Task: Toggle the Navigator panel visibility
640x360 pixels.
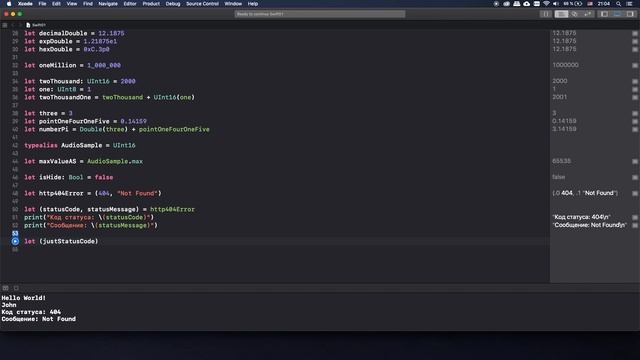Action: pyautogui.click(x=604, y=14)
